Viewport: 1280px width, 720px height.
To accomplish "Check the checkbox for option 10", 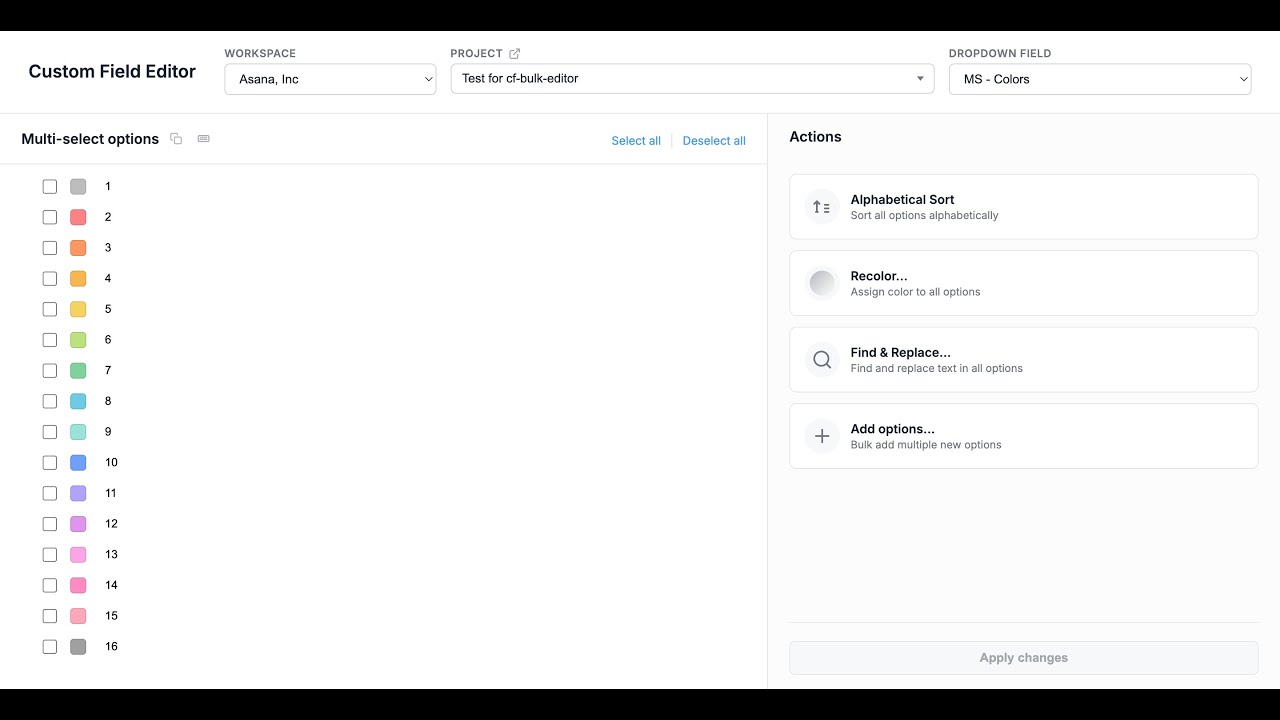I will 50,463.
